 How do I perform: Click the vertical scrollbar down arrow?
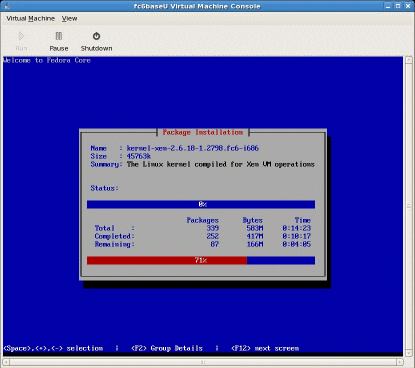click(409, 353)
